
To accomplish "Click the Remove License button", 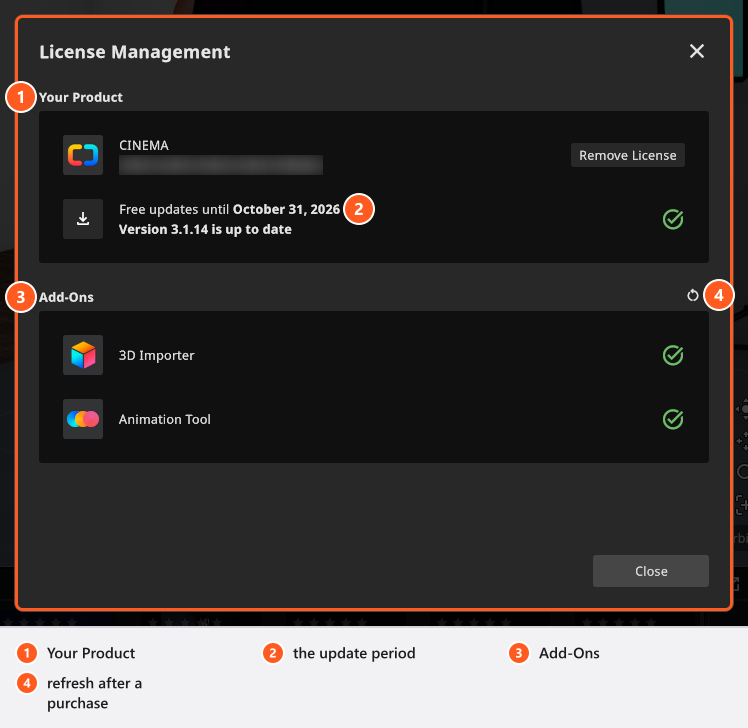I will click(x=627, y=156).
